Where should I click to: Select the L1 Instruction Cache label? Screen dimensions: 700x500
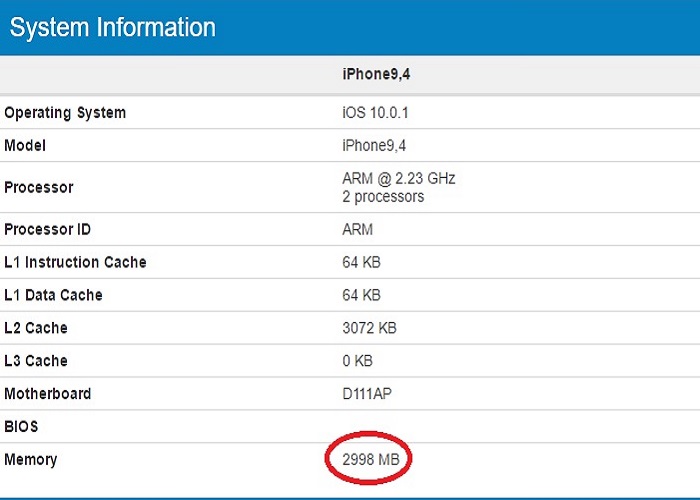pyautogui.click(x=75, y=263)
